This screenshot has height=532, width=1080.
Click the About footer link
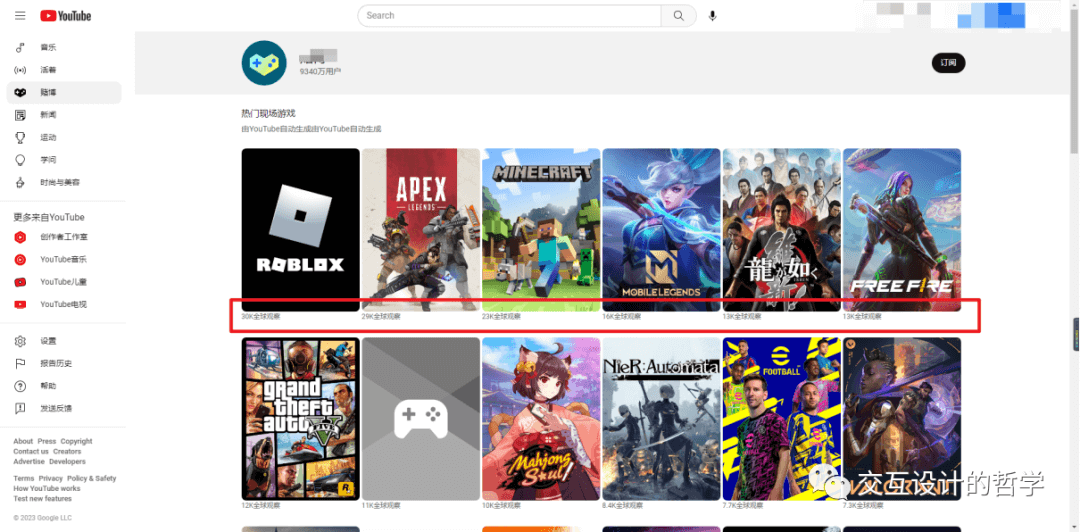23,441
